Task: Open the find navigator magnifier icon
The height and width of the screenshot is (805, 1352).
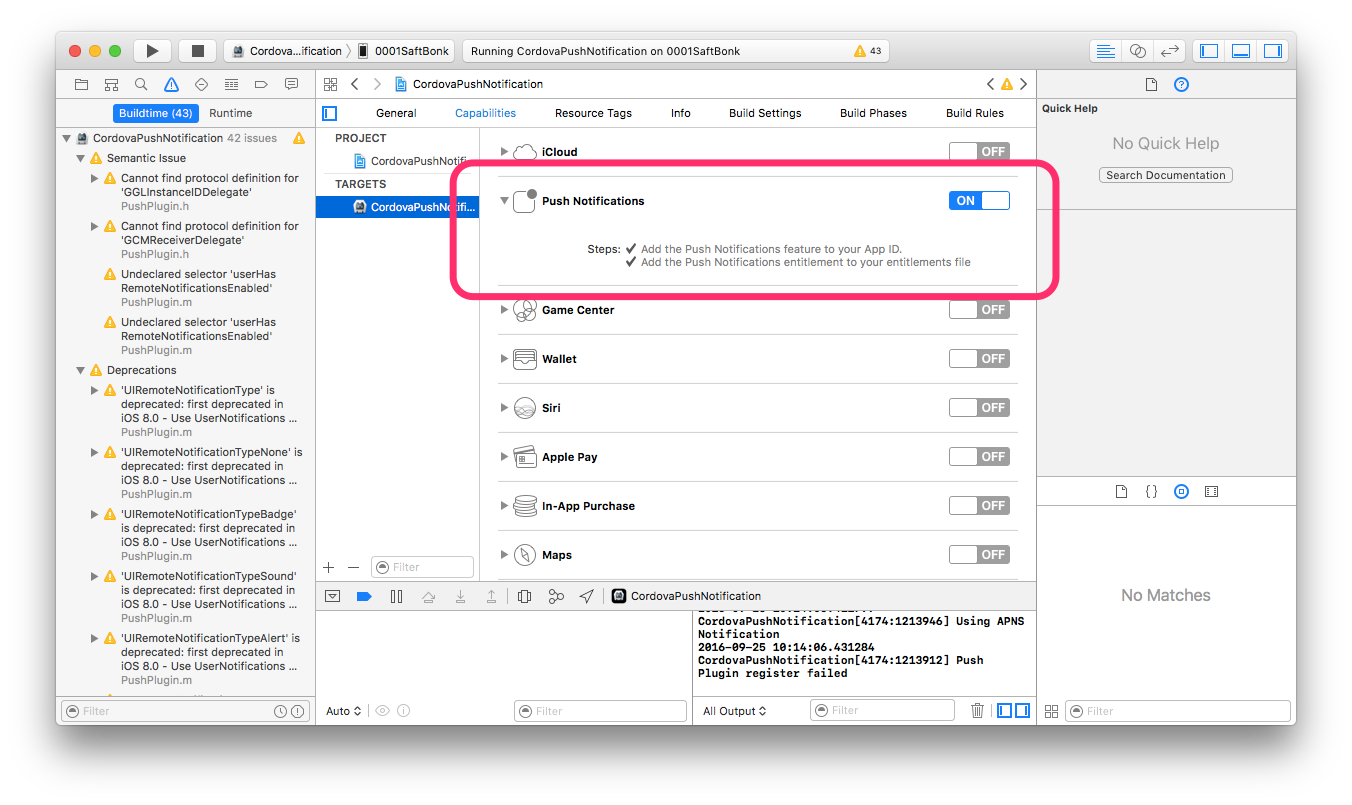Action: tap(141, 84)
